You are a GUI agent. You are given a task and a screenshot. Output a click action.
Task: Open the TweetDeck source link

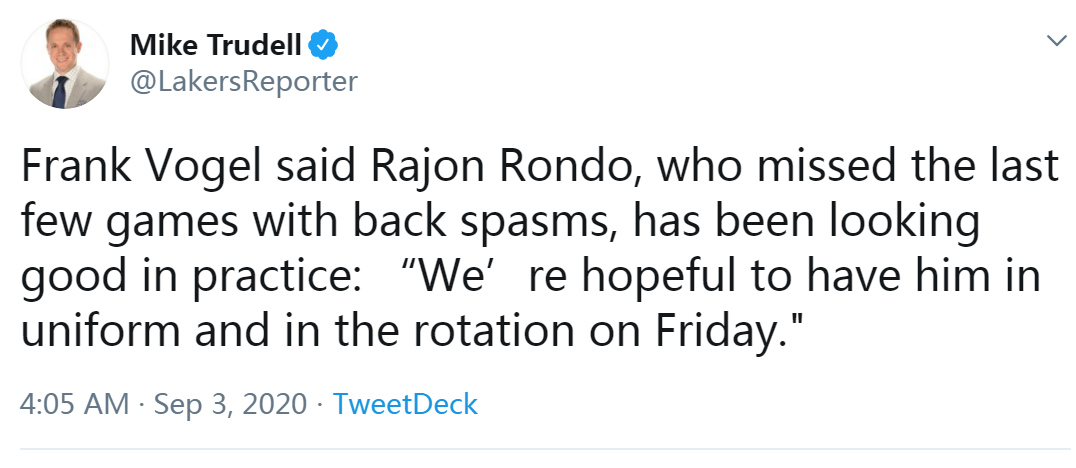(x=405, y=404)
